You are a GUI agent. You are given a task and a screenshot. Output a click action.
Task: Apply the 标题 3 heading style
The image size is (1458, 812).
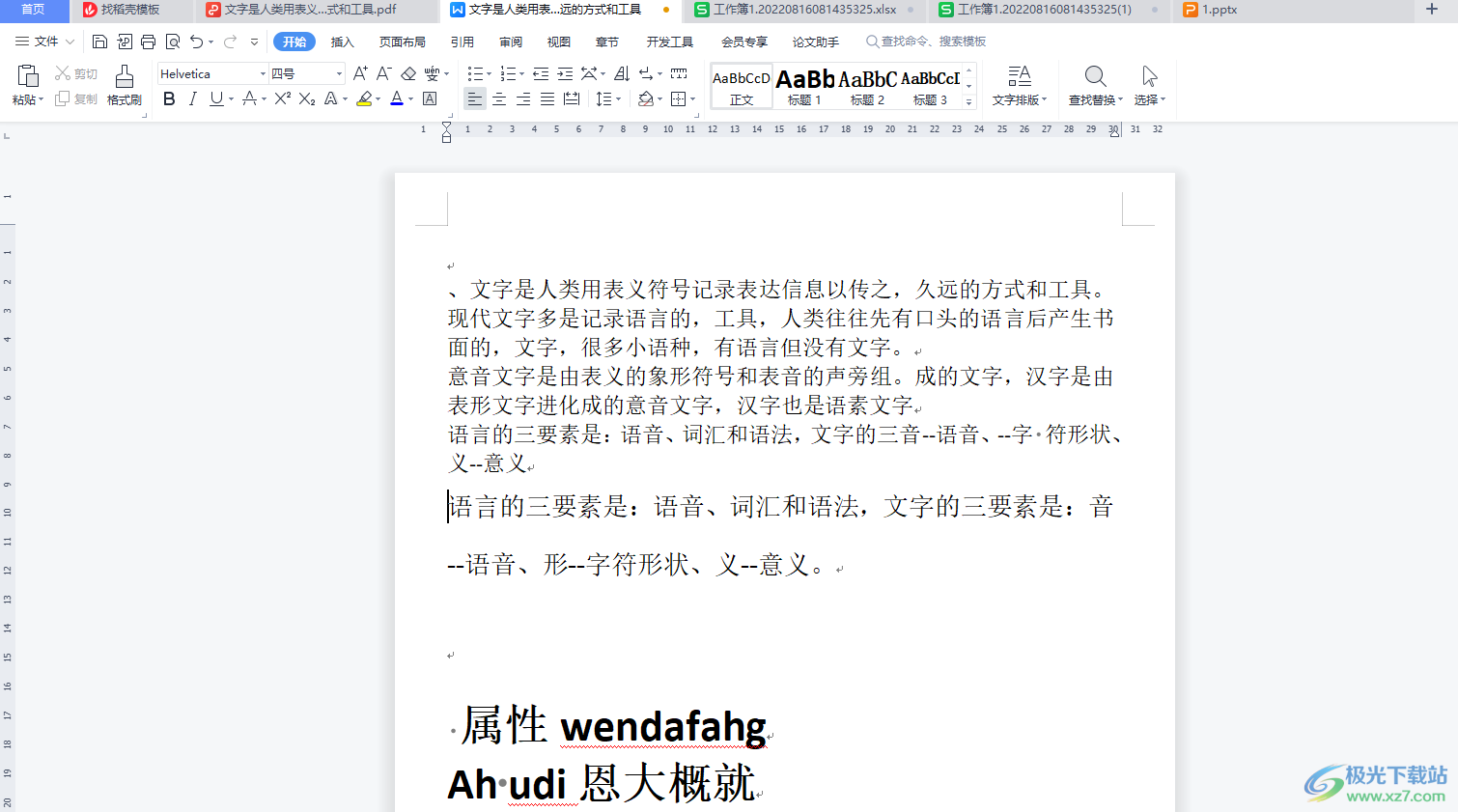coord(930,86)
